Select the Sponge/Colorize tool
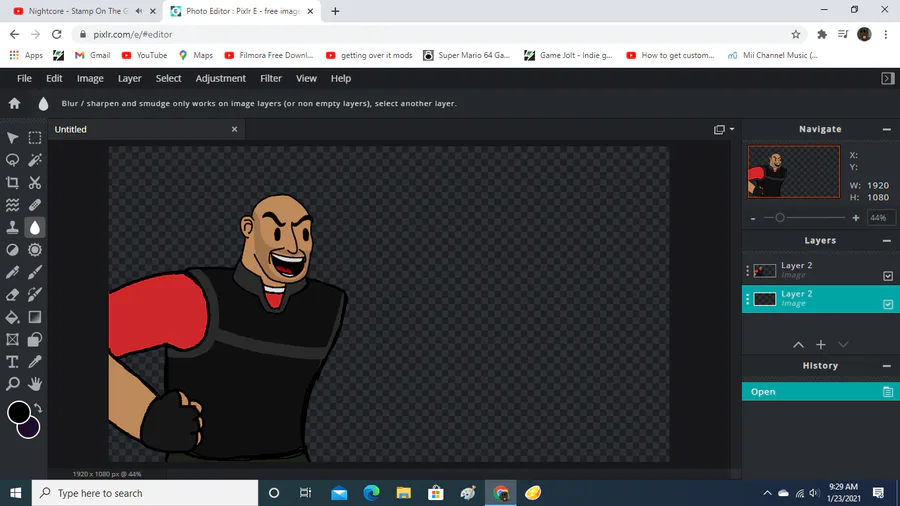This screenshot has height=506, width=900. coord(35,250)
